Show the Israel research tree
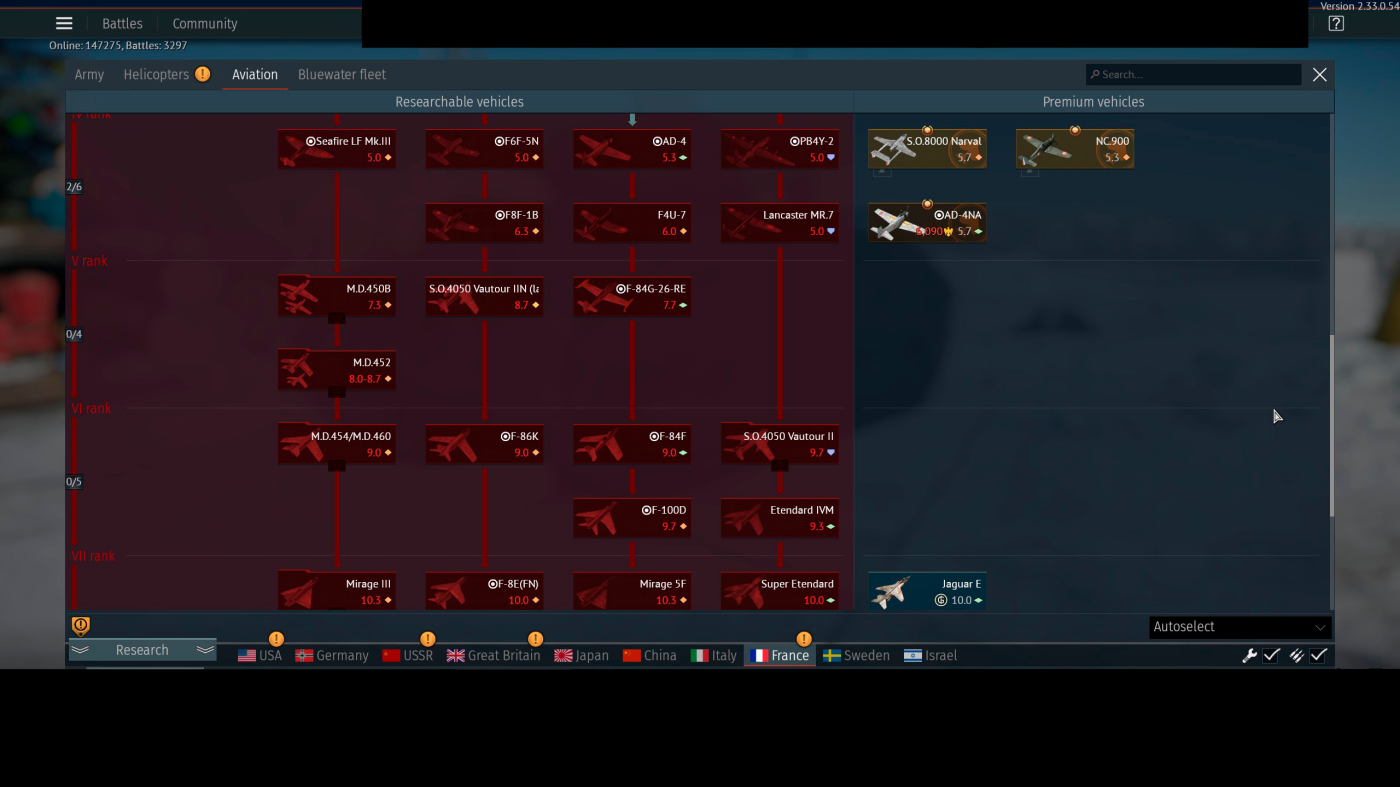The image size is (1400, 787). point(930,656)
